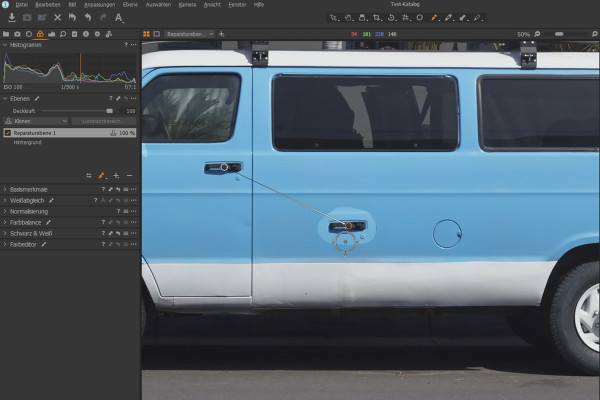Click the Undo arrow in top toolbar
Image resolution: width=600 pixels, height=400 pixels.
88,18
